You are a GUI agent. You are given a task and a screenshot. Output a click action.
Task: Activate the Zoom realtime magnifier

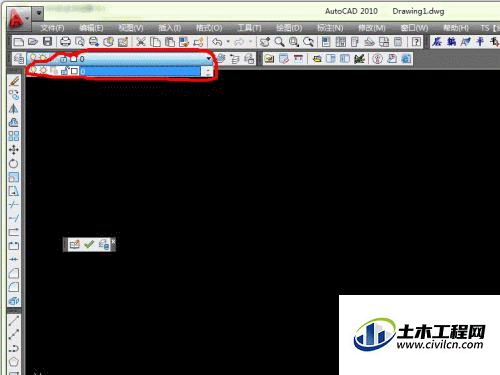(x=279, y=42)
